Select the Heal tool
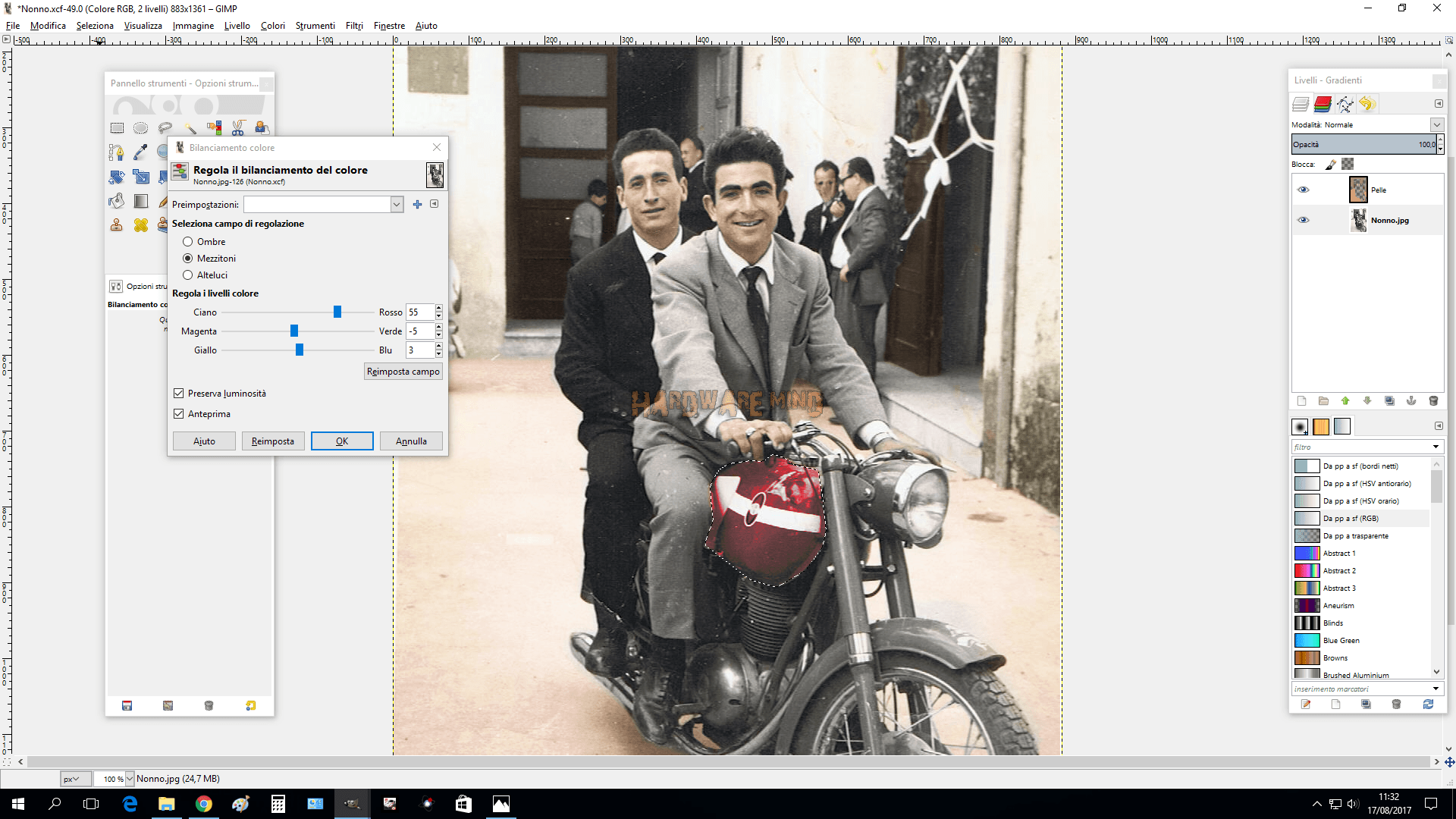Screen dimensions: 1456x819 [x=140, y=225]
